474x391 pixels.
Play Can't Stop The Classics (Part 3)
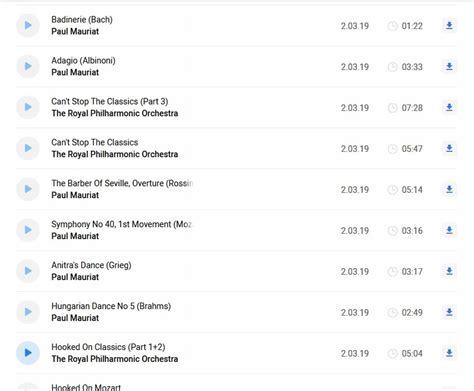pos(28,107)
